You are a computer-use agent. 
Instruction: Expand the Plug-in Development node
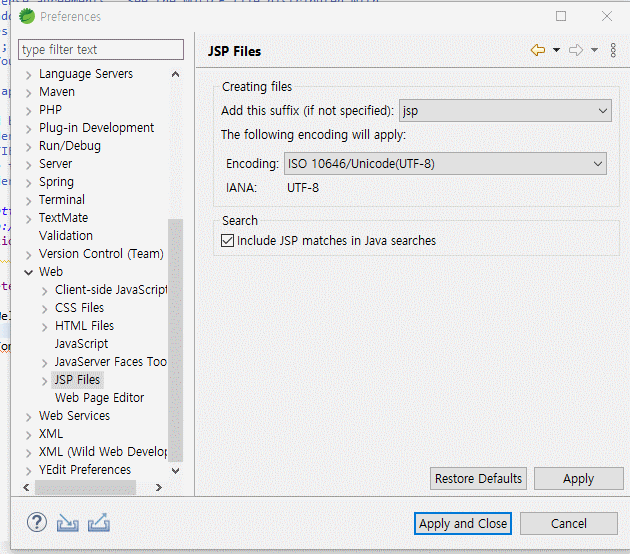(x=29, y=129)
